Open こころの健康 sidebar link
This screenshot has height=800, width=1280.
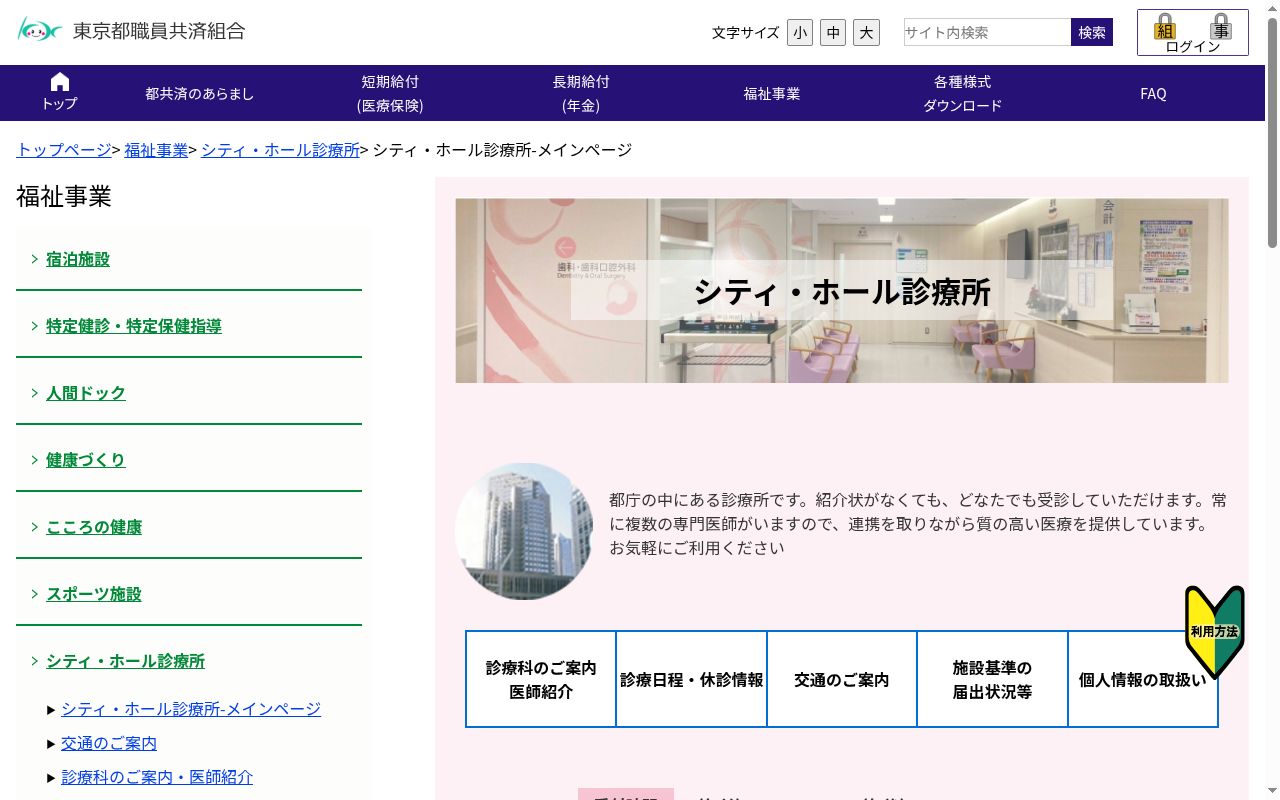pyautogui.click(x=94, y=527)
